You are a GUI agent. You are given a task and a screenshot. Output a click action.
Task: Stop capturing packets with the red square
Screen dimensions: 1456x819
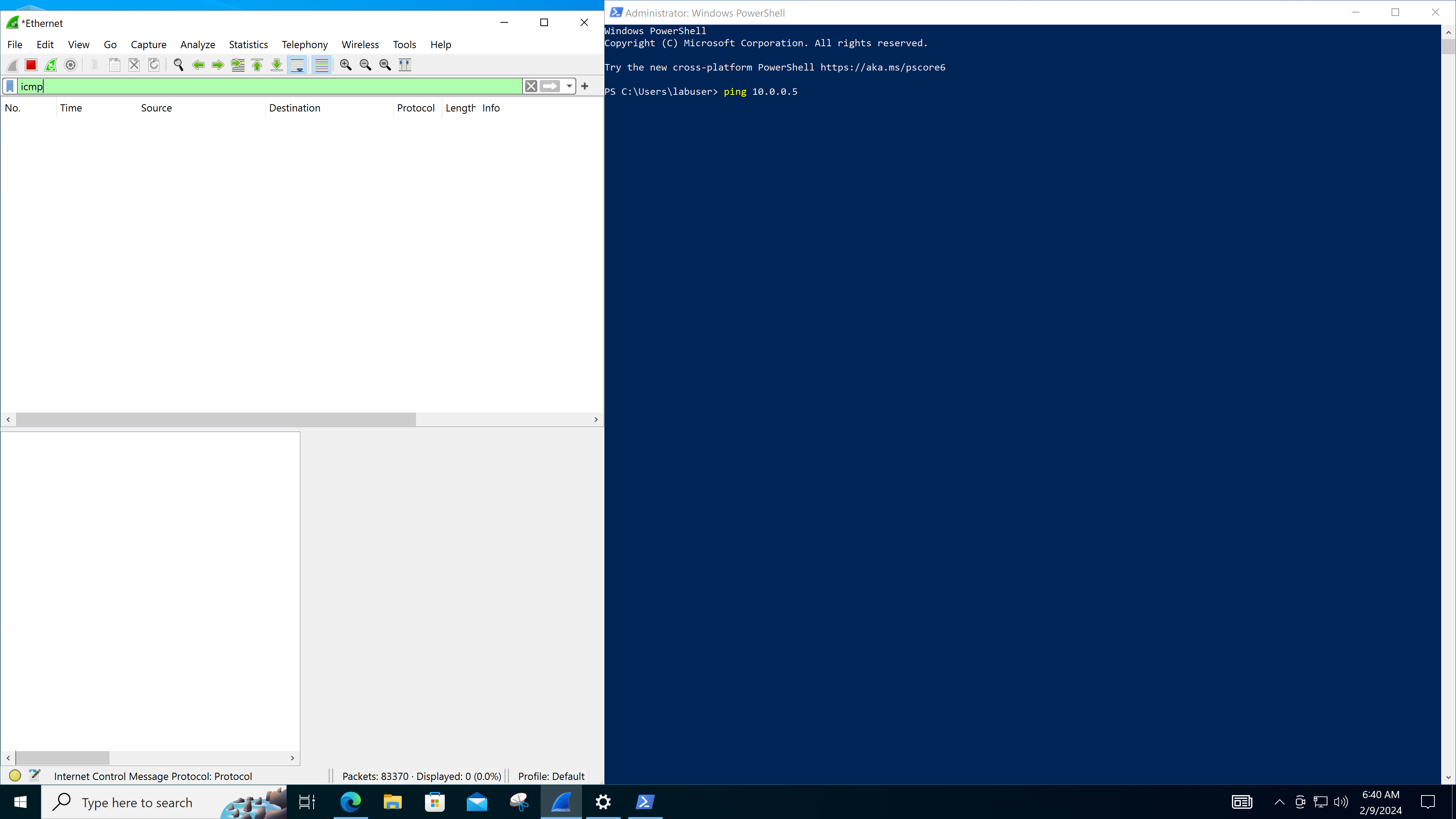coord(31,65)
